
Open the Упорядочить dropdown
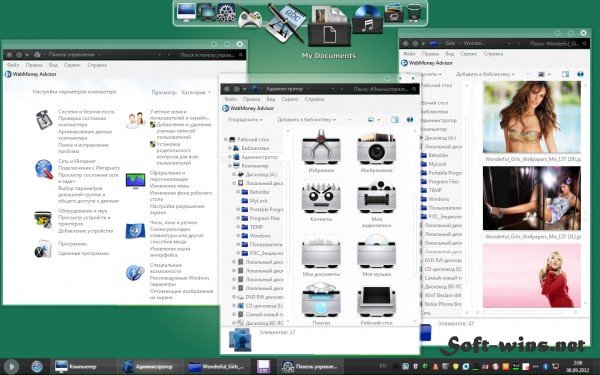pos(245,120)
